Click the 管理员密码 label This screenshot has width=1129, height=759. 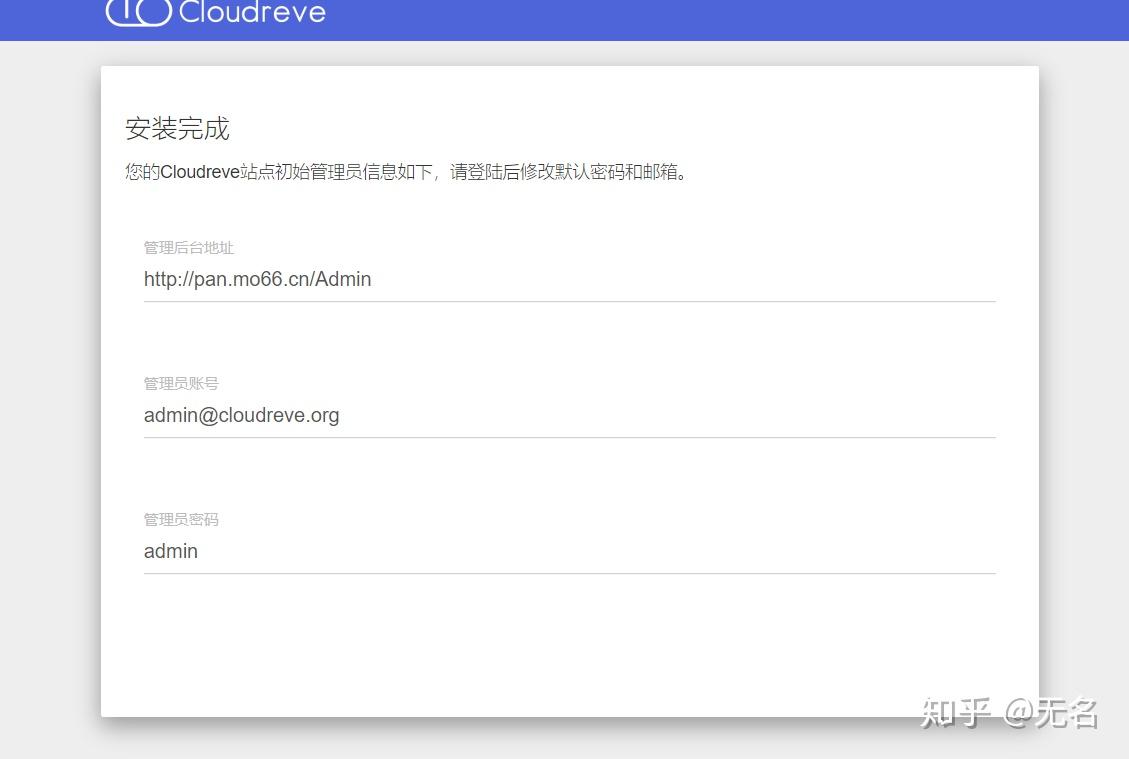click(x=181, y=520)
